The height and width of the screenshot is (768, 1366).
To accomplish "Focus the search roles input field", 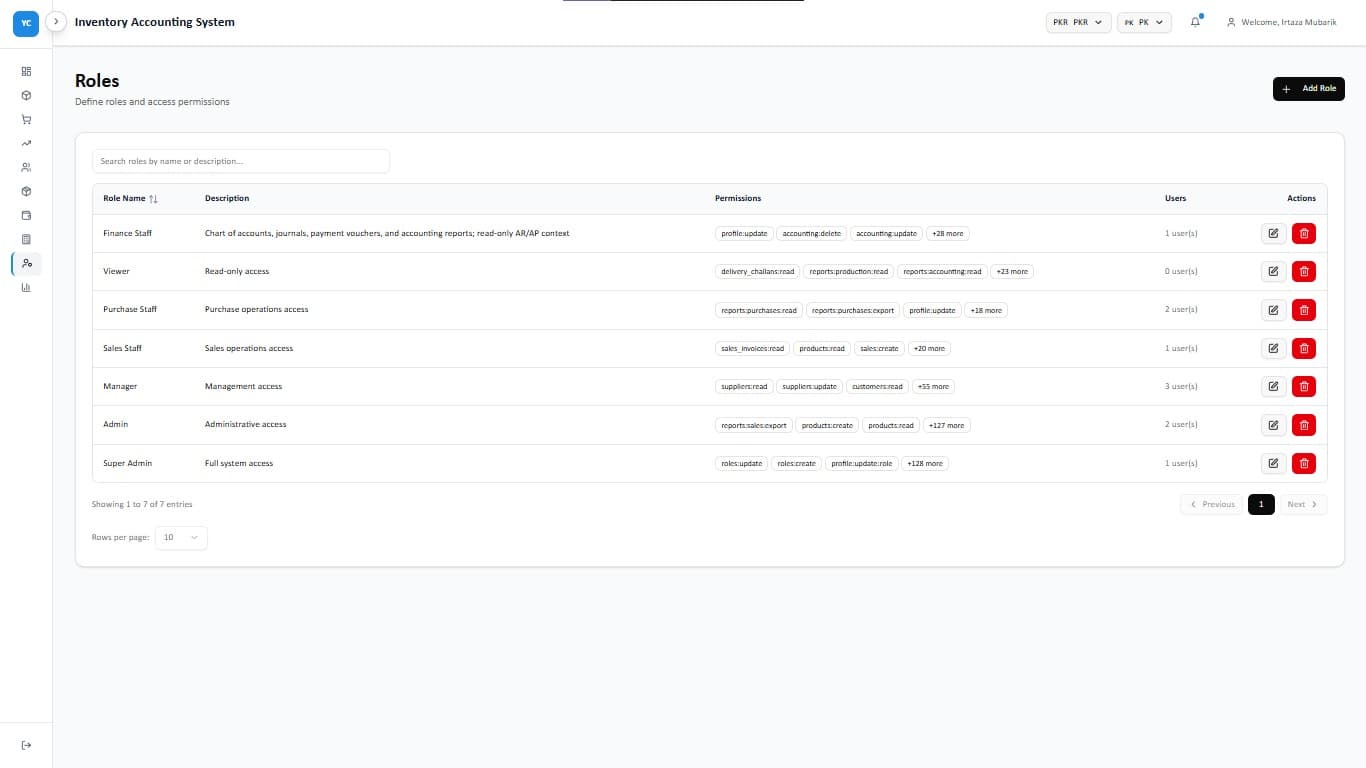I will click(x=241, y=161).
